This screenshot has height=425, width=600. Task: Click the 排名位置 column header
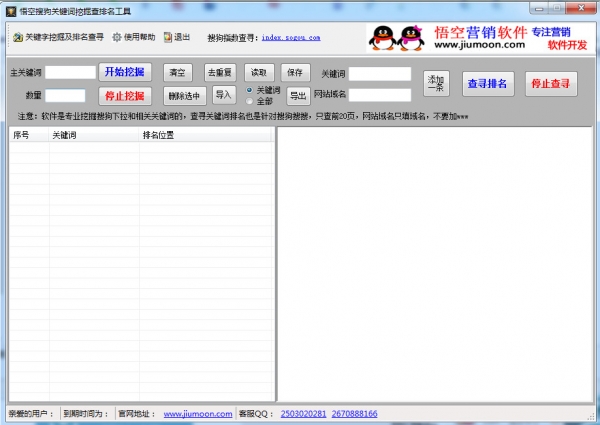pos(160,134)
